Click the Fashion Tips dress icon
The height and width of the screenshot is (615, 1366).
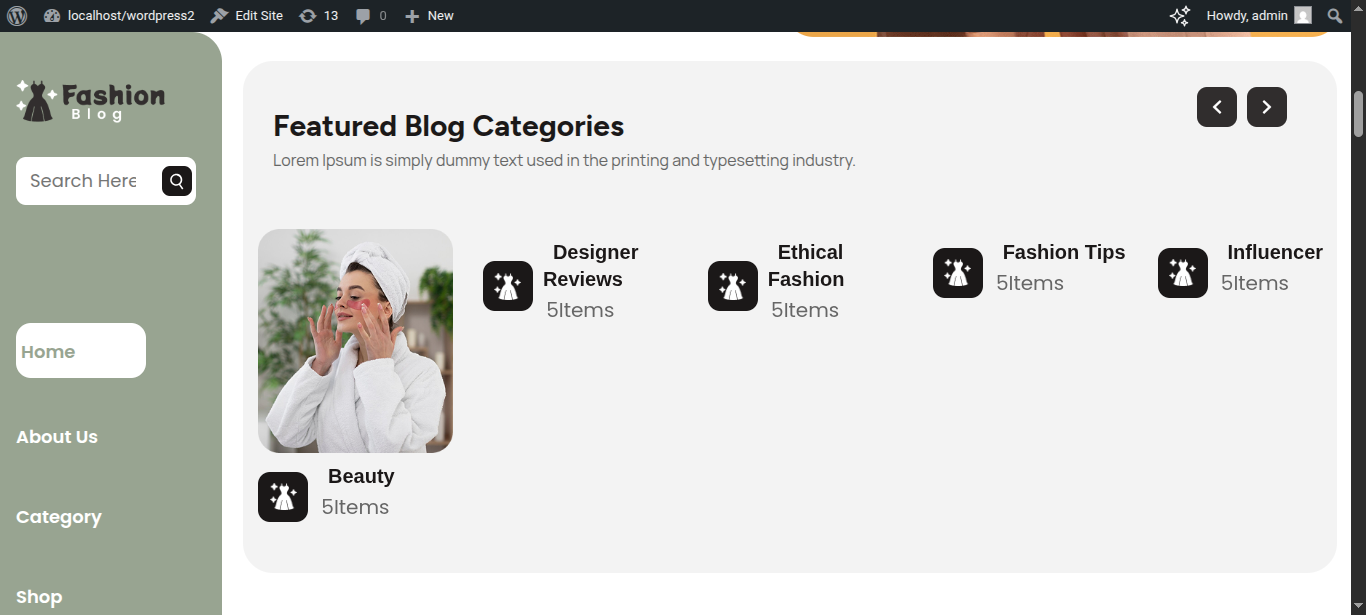click(958, 273)
